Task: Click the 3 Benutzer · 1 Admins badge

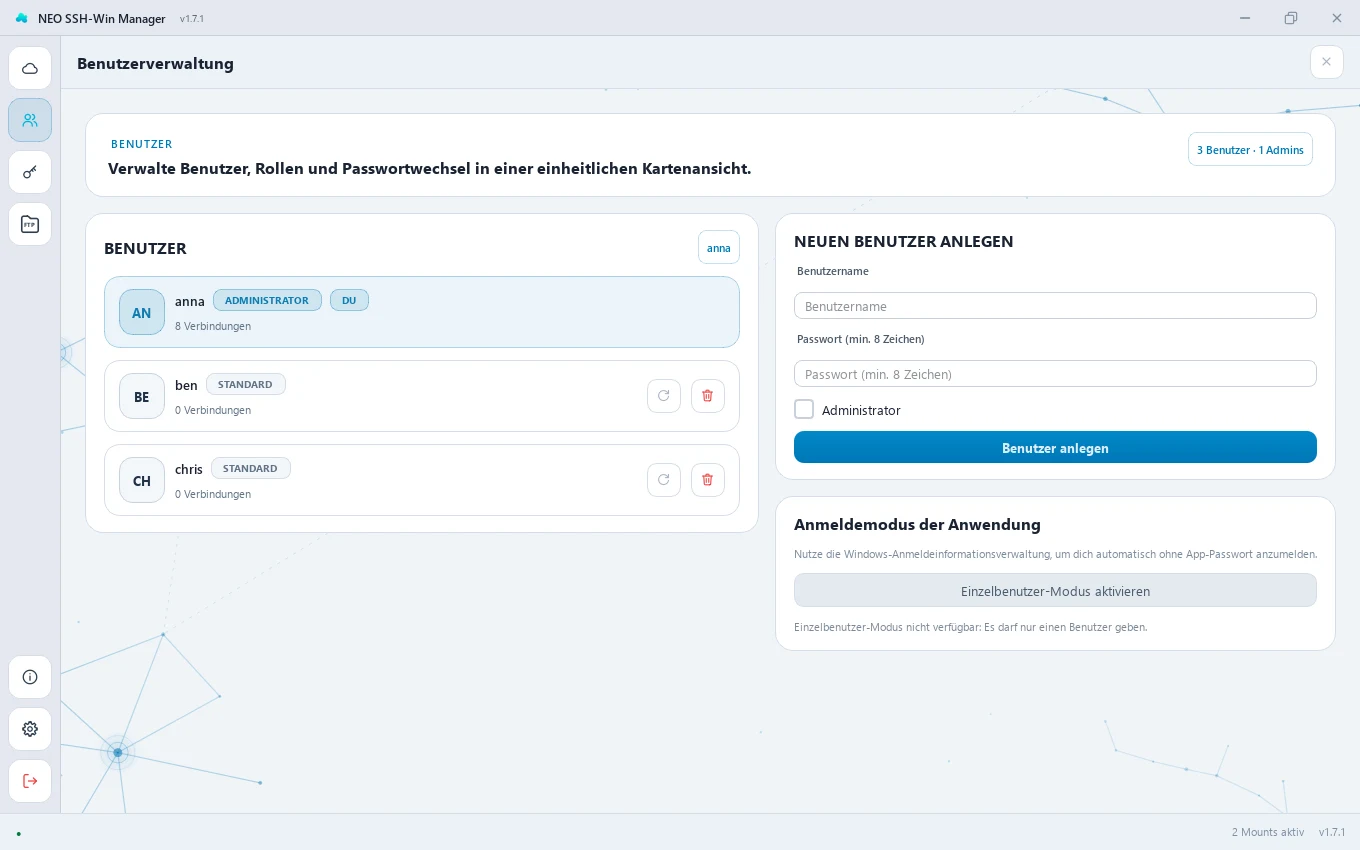Action: tap(1250, 149)
